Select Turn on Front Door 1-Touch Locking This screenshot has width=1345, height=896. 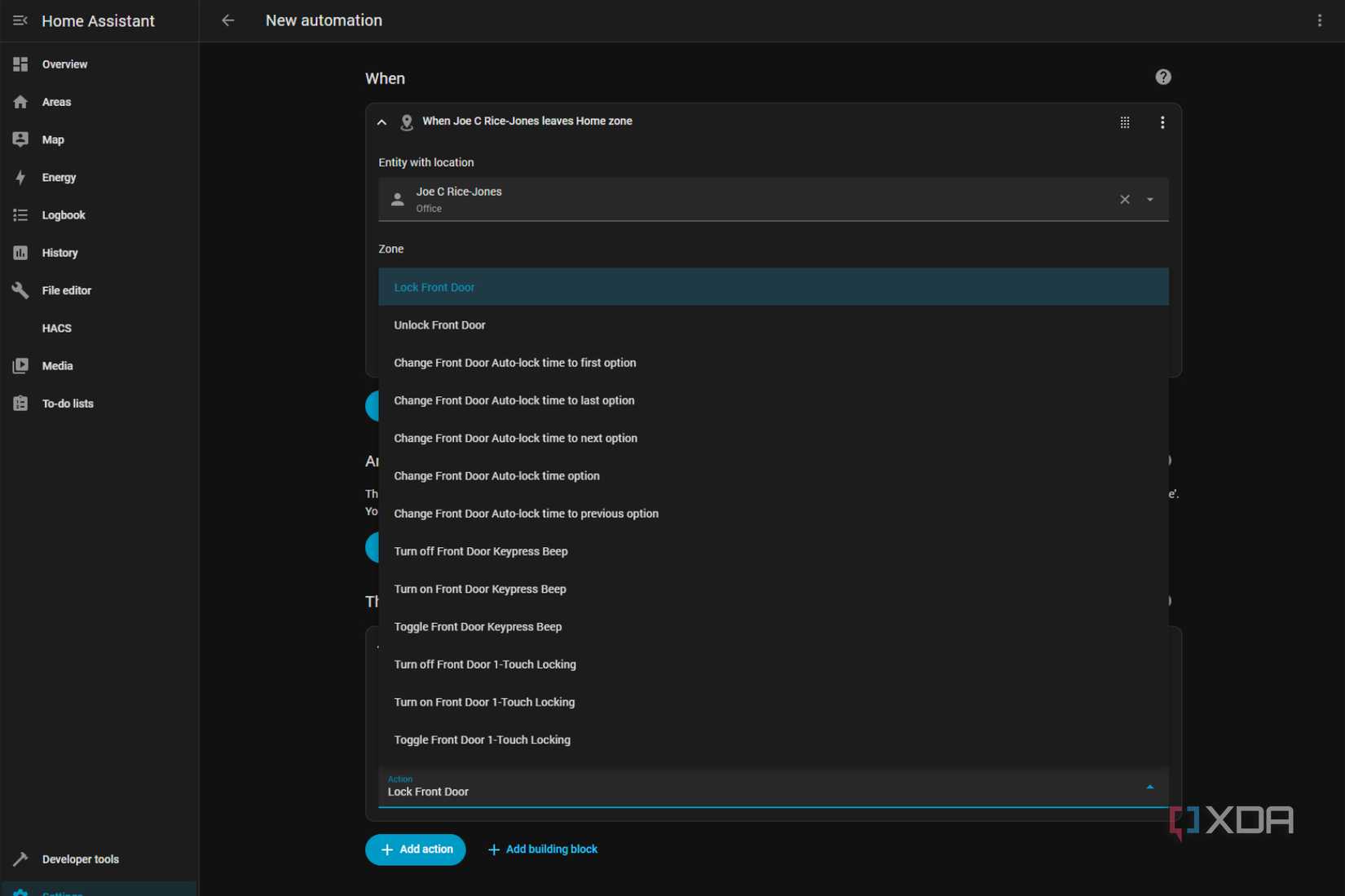773,702
